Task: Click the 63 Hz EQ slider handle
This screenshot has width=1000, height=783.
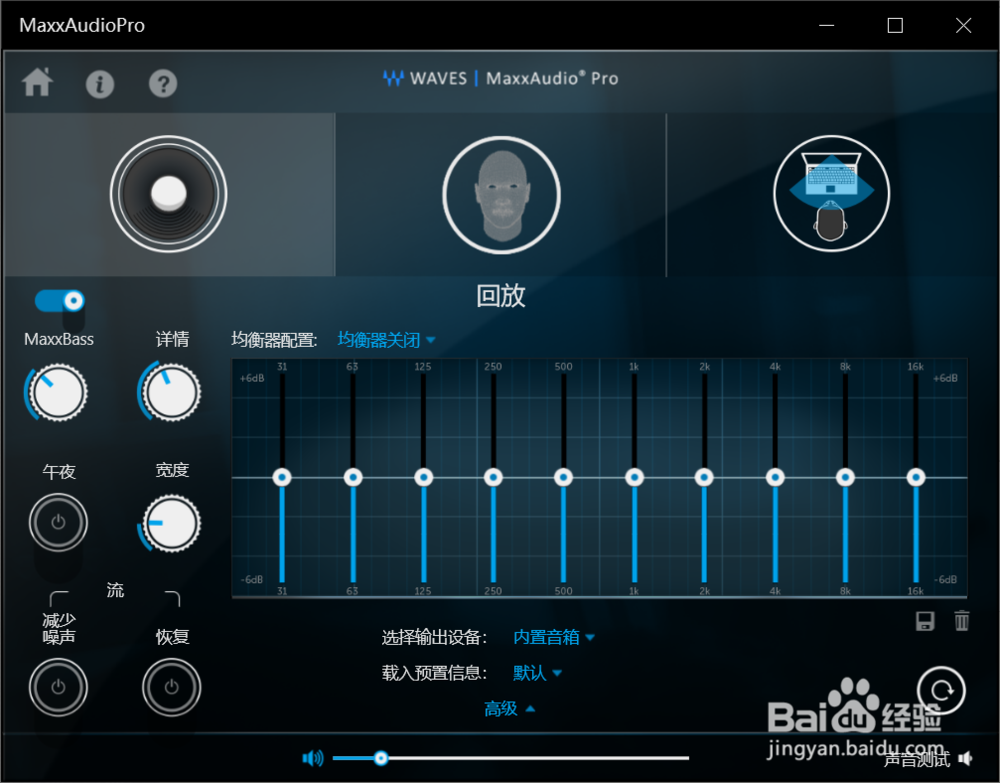Action: 353,477
